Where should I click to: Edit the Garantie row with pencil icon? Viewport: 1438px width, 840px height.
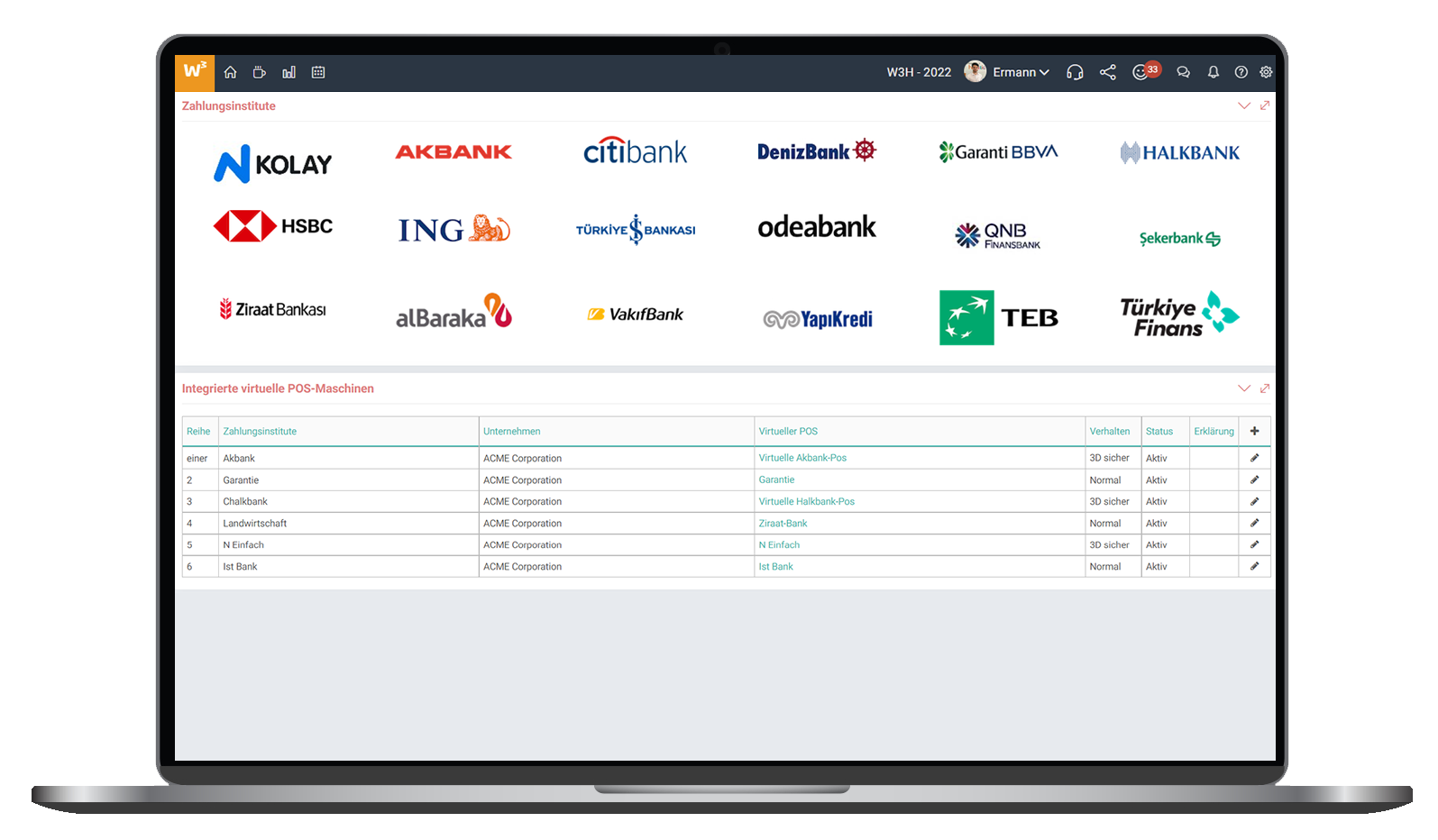(x=1254, y=479)
